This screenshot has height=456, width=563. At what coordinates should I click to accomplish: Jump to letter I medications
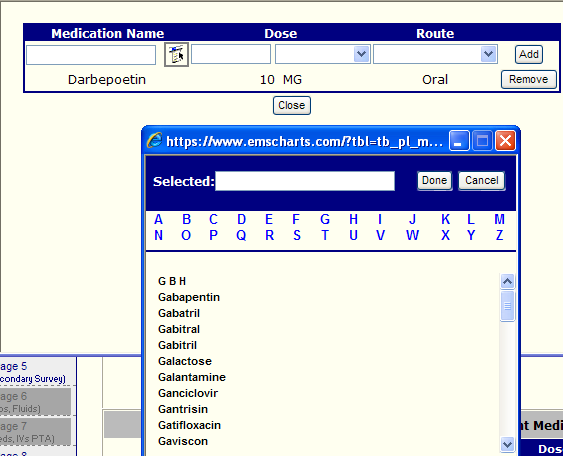pyautogui.click(x=380, y=219)
